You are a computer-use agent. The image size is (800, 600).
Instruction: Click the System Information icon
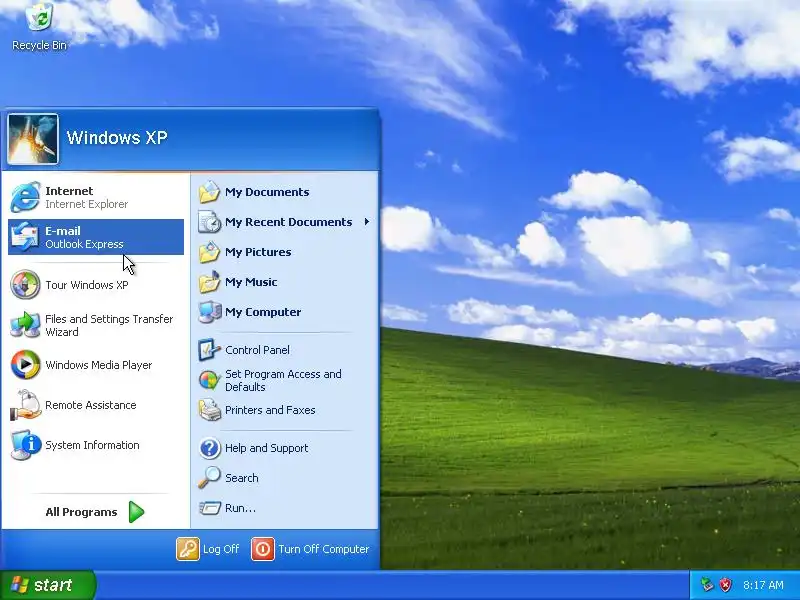coord(26,445)
